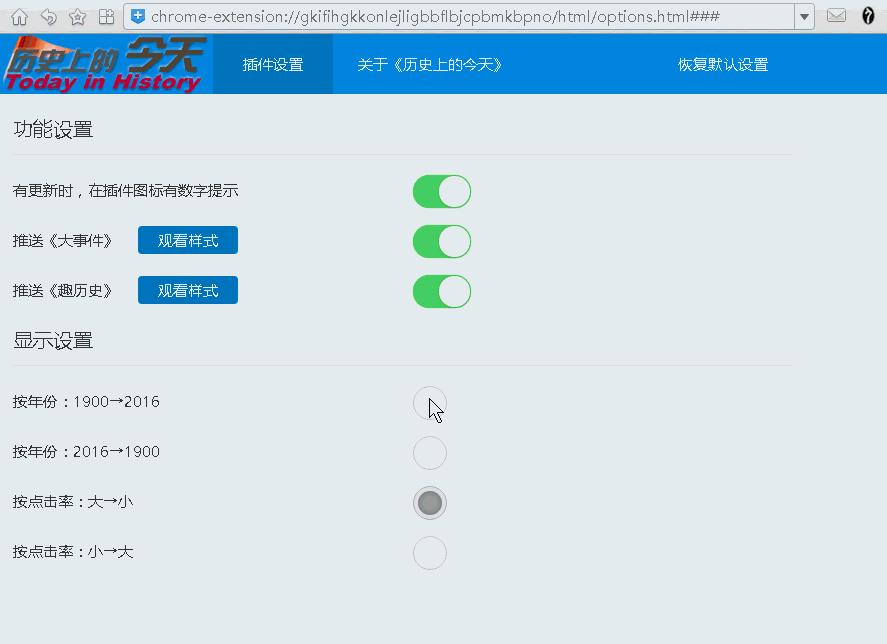Click the 推送《趣历史》 label
This screenshot has width=887, height=644.
pyautogui.click(x=63, y=290)
